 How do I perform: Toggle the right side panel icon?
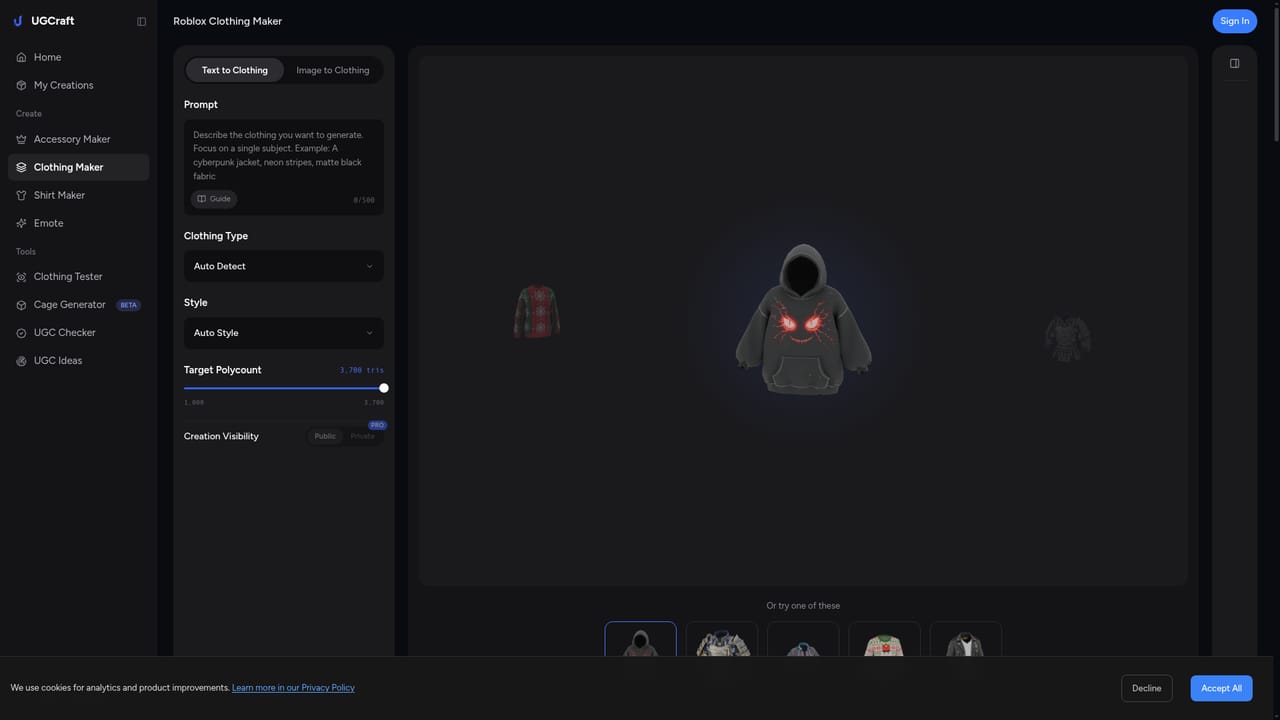pos(1234,63)
